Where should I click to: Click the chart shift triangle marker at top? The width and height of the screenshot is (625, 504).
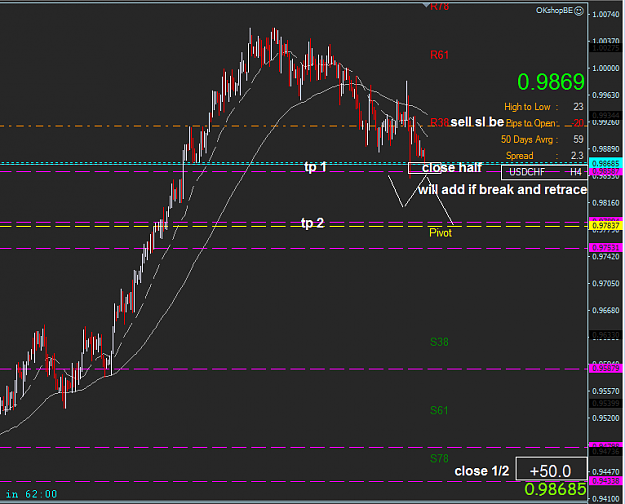pyautogui.click(x=426, y=5)
